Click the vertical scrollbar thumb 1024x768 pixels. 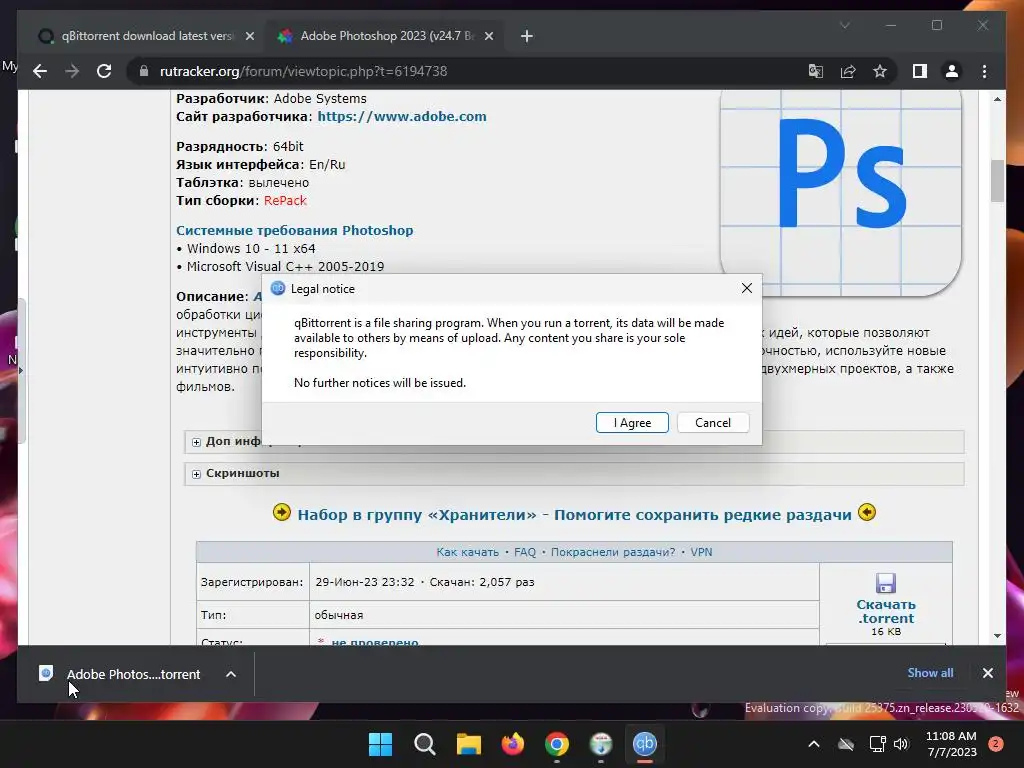coord(997,181)
